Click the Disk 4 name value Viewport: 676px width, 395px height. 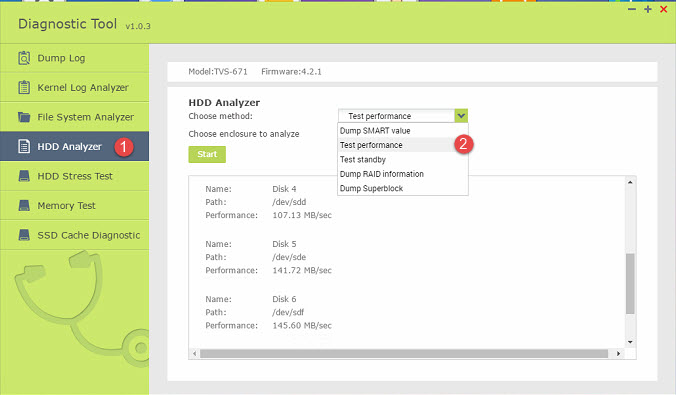click(x=284, y=189)
